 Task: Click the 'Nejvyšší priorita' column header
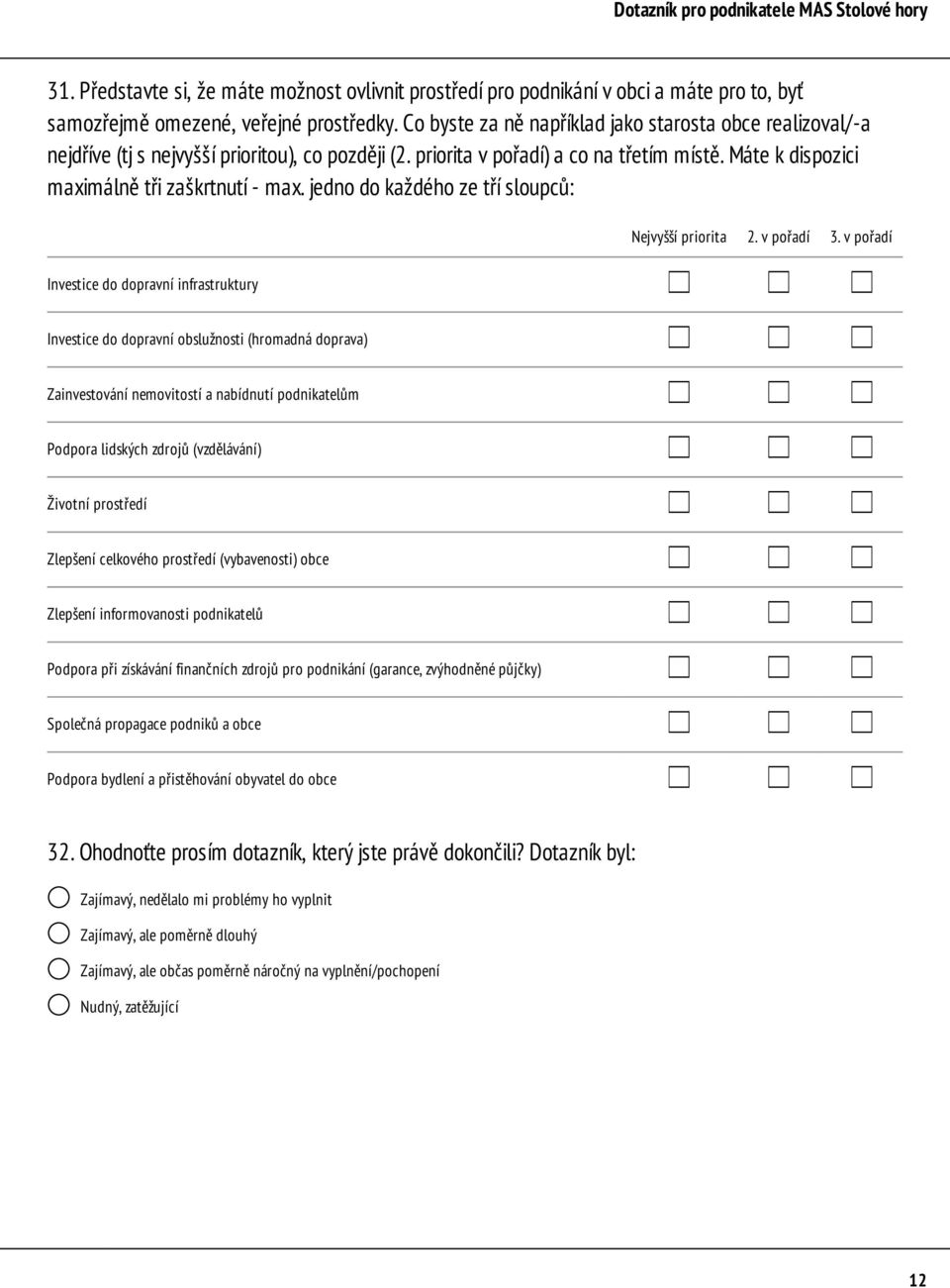point(679,238)
